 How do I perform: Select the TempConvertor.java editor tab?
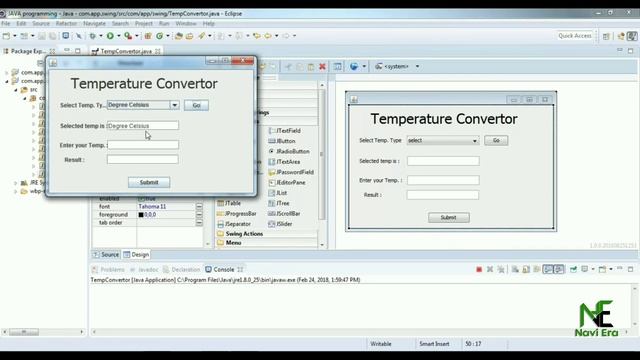tap(126, 51)
